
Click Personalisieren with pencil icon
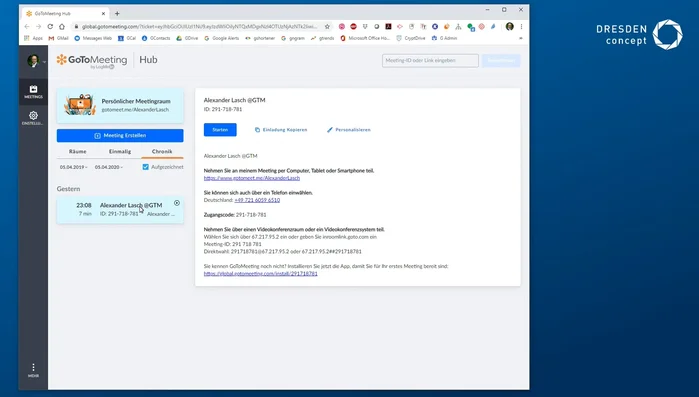pos(349,130)
